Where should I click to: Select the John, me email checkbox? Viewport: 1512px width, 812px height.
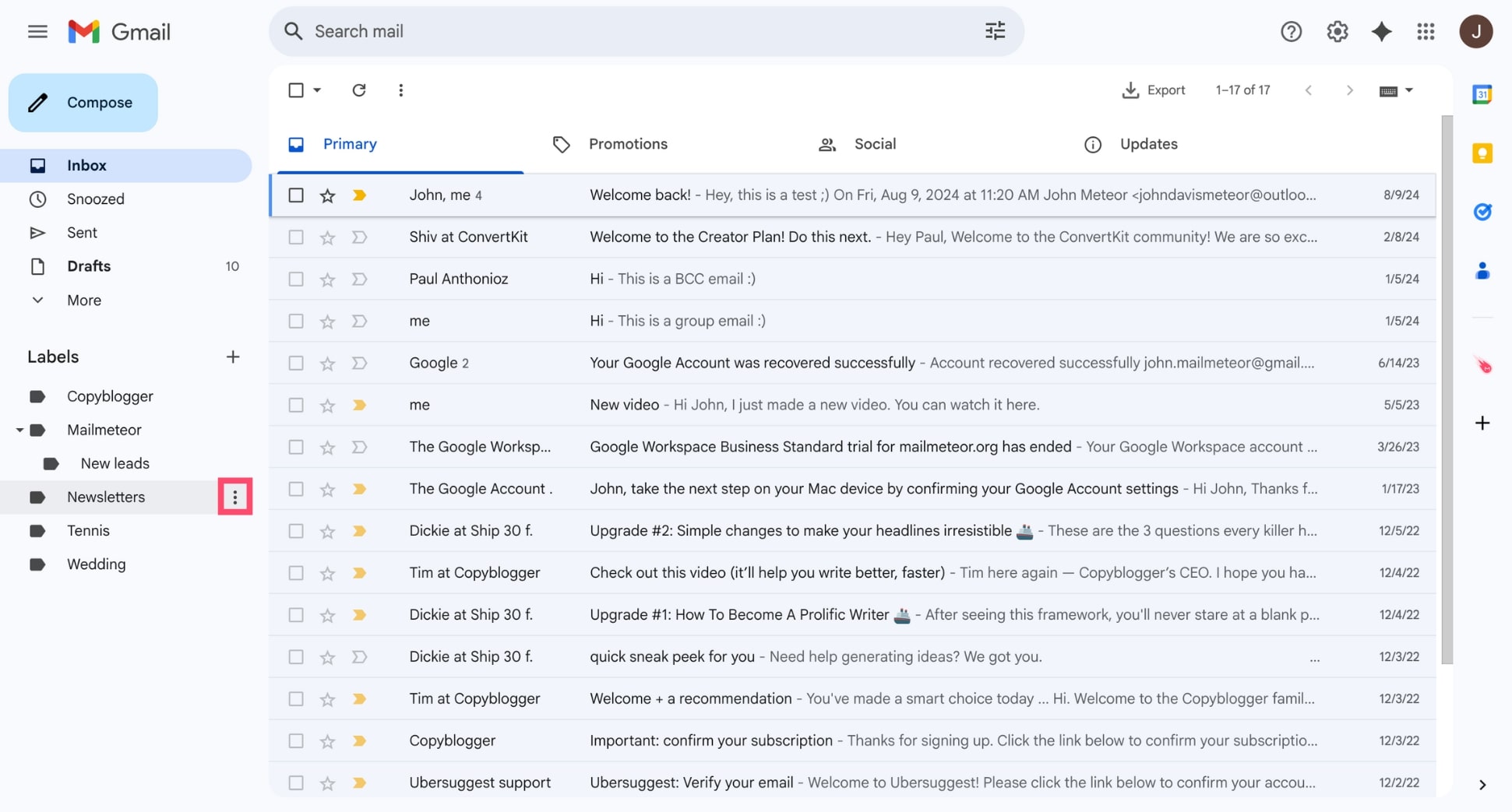(295, 195)
